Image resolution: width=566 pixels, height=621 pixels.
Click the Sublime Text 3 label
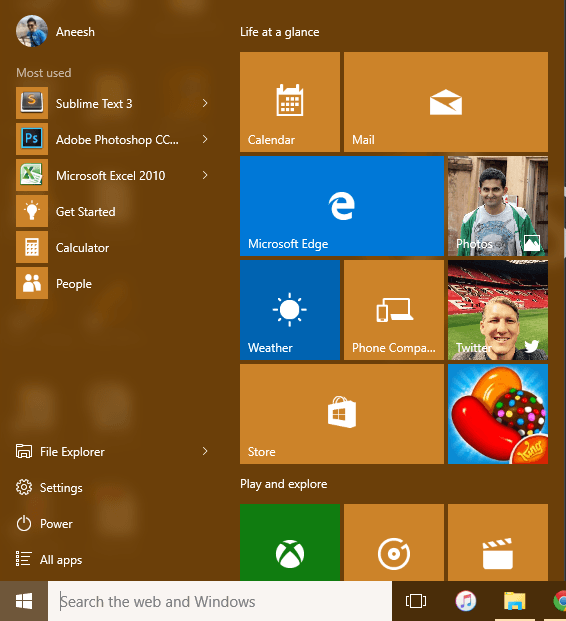click(94, 103)
